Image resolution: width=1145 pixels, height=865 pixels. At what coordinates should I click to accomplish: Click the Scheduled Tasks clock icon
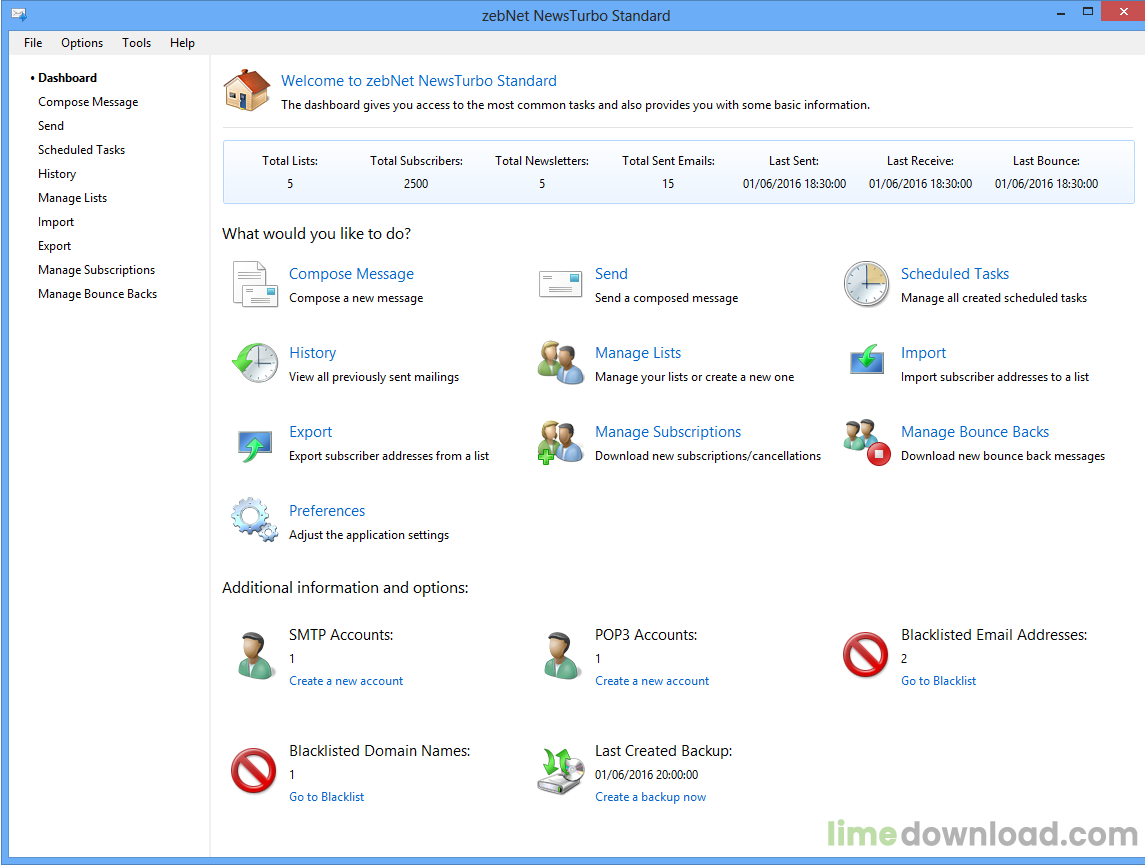(866, 284)
